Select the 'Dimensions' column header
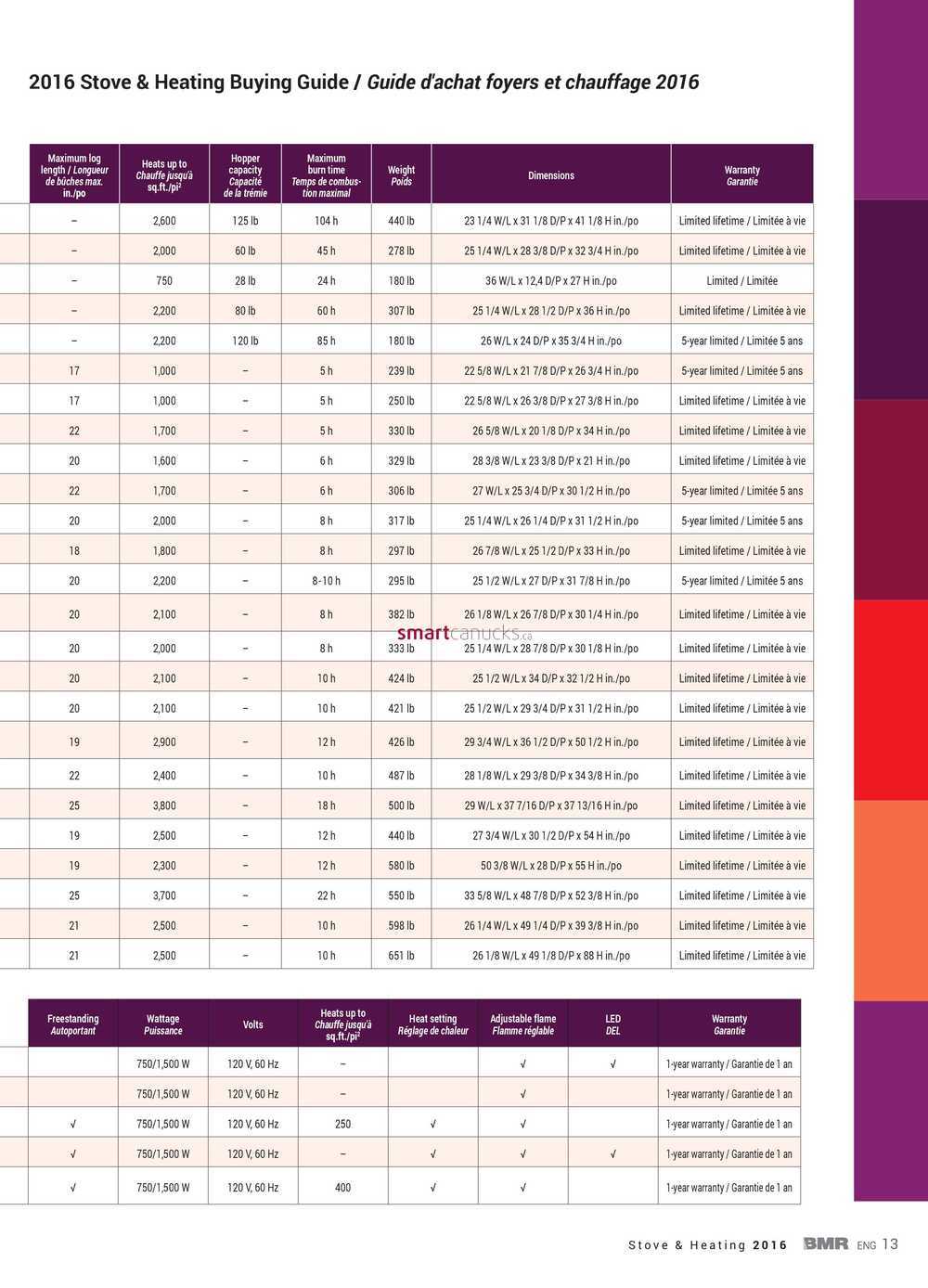This screenshot has height=1288, width=928. click(x=551, y=175)
